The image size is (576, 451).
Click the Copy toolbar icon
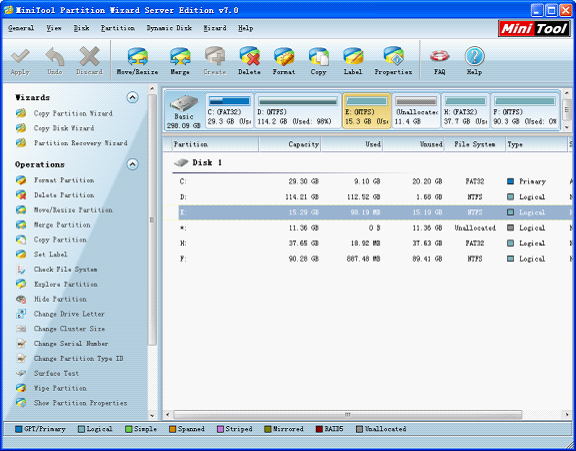coord(318,56)
